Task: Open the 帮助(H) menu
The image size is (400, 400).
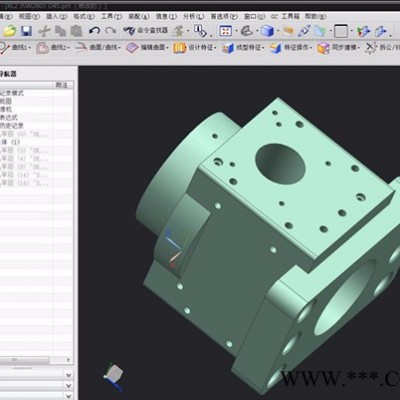Action: tap(315, 16)
